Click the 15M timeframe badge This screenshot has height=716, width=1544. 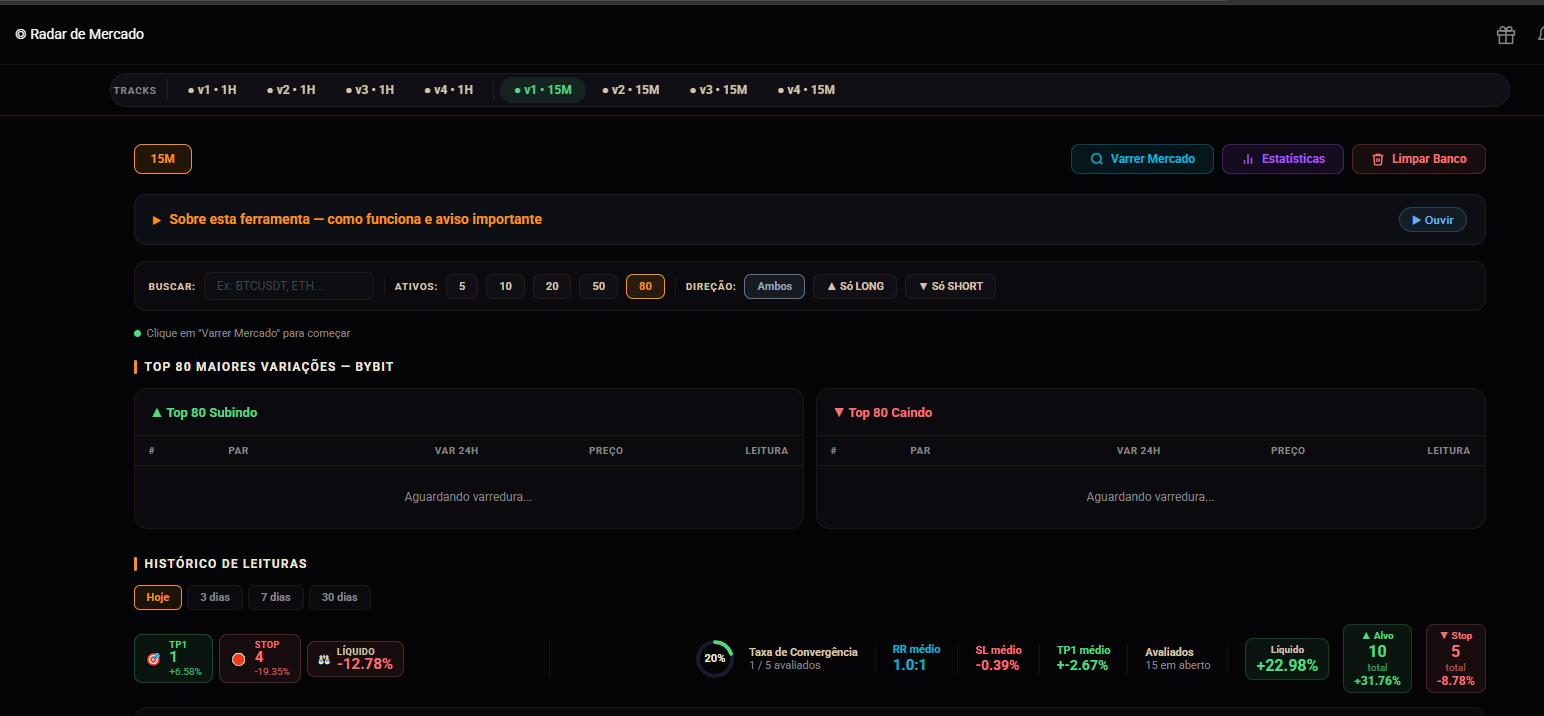point(163,159)
